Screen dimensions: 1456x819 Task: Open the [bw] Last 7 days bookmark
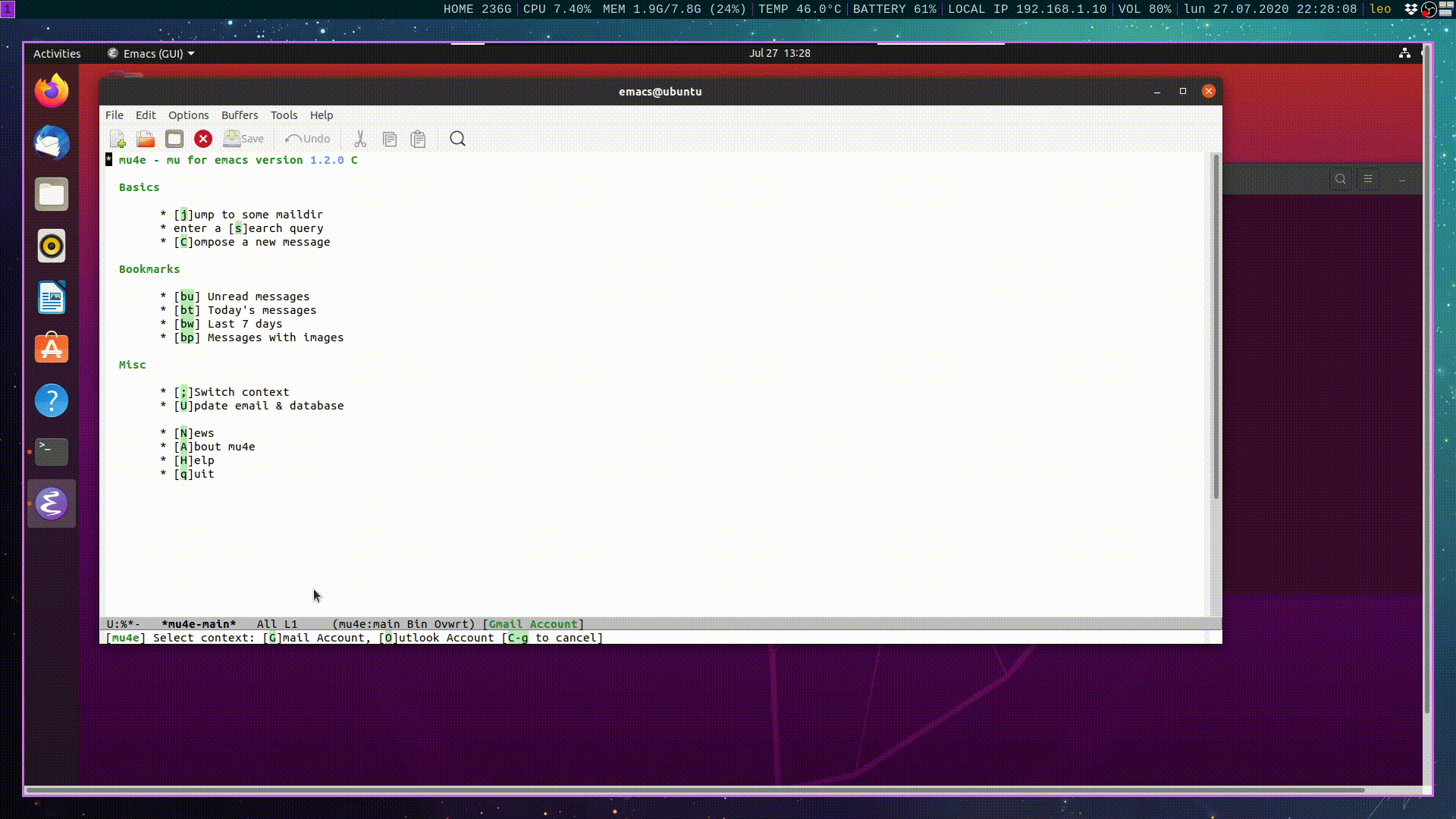tap(228, 324)
